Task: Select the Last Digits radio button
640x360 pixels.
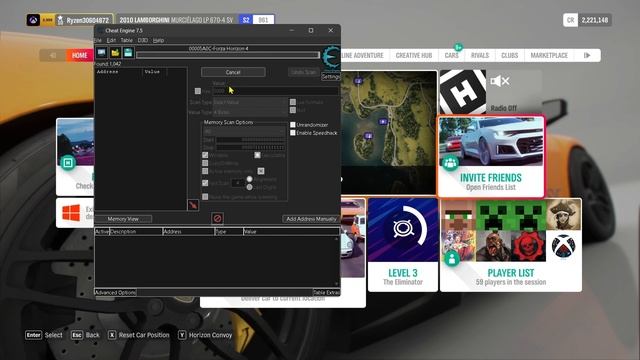Action: pos(249,187)
